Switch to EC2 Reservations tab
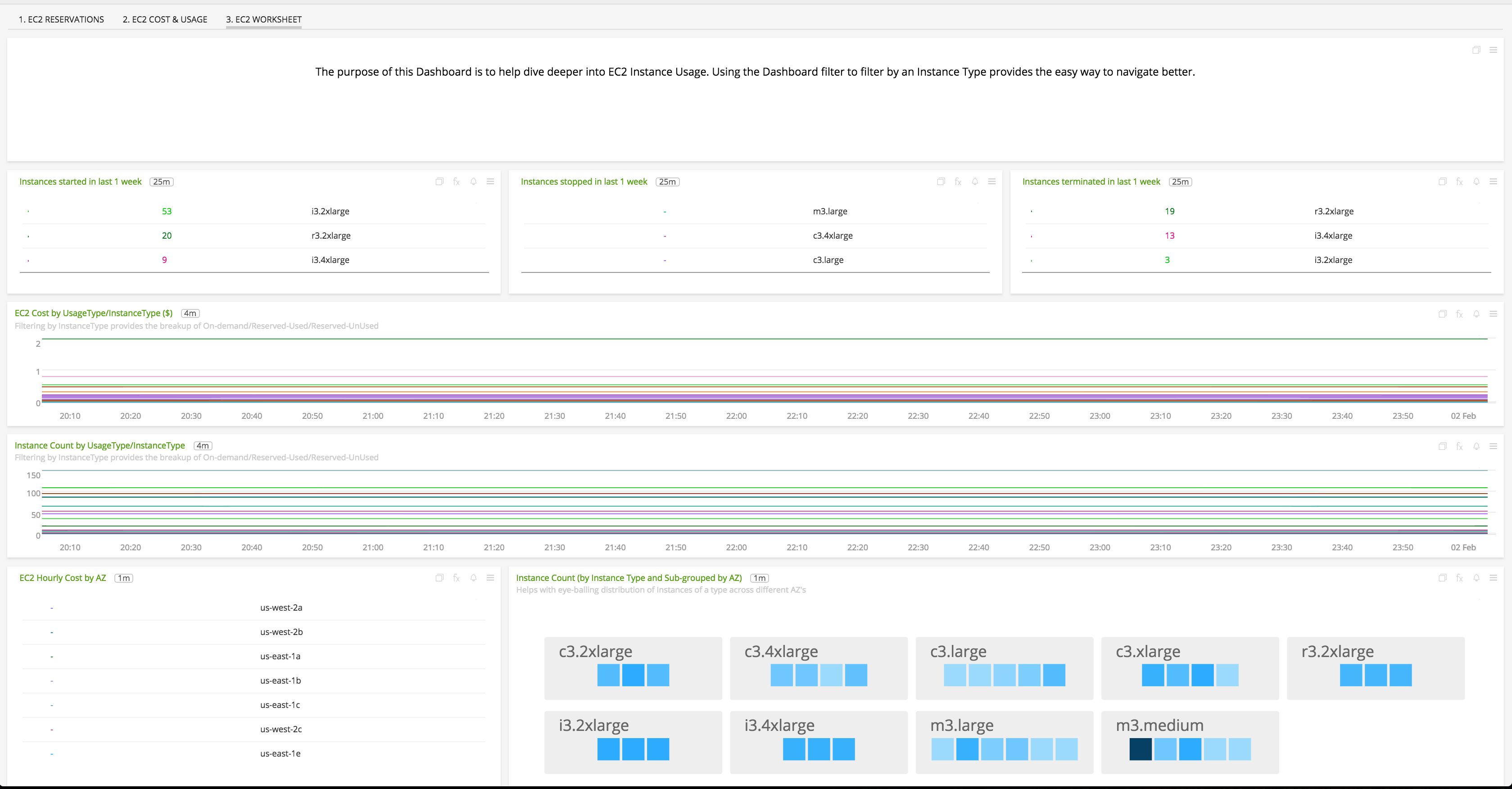This screenshot has height=789, width=1512. [x=61, y=19]
